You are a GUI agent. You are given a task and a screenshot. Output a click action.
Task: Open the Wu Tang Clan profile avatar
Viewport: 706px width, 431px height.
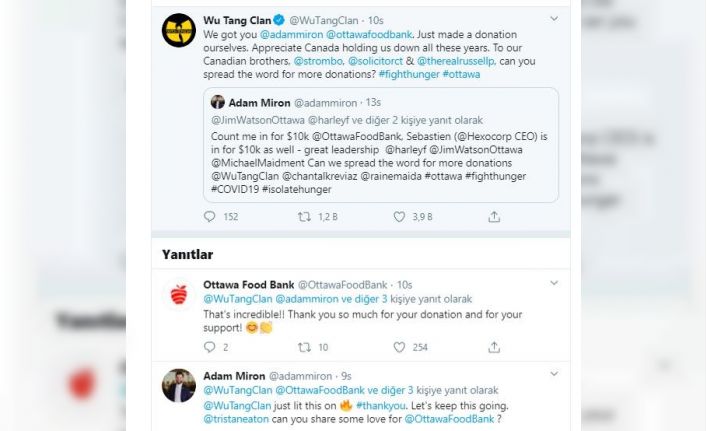coord(179,30)
